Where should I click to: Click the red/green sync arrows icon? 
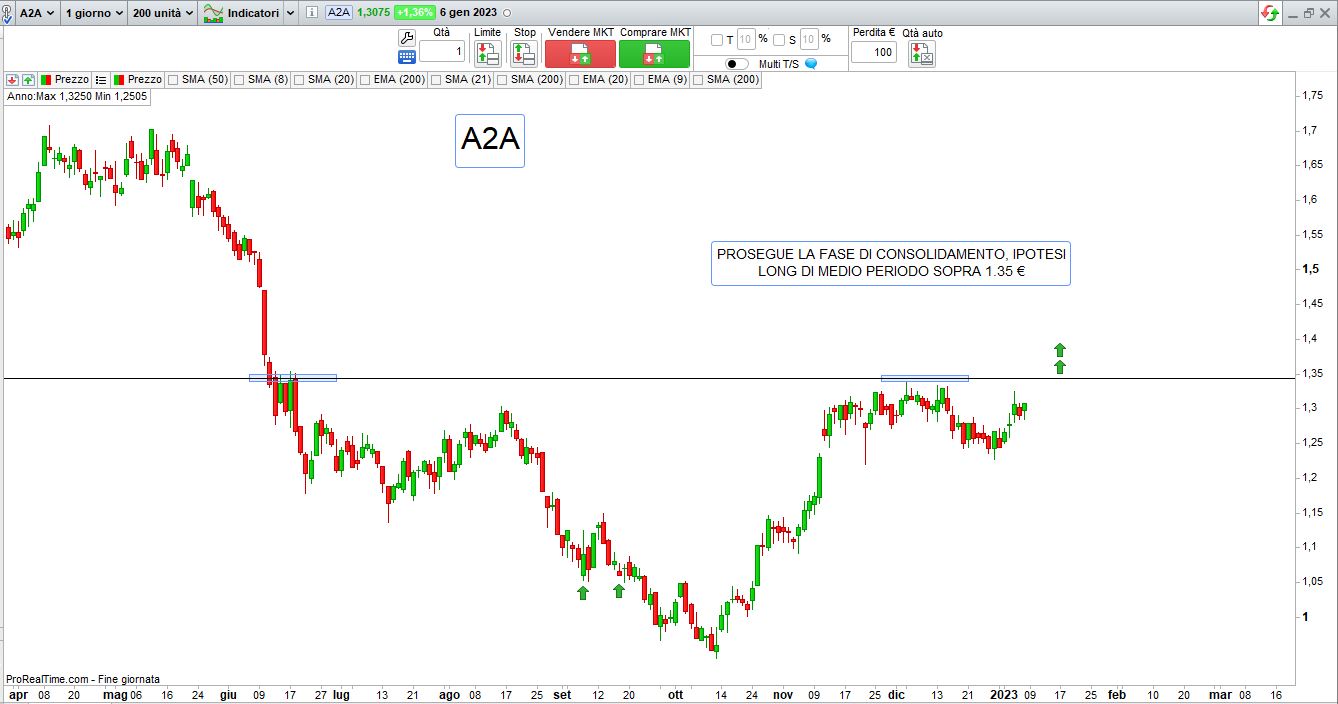[1270, 13]
